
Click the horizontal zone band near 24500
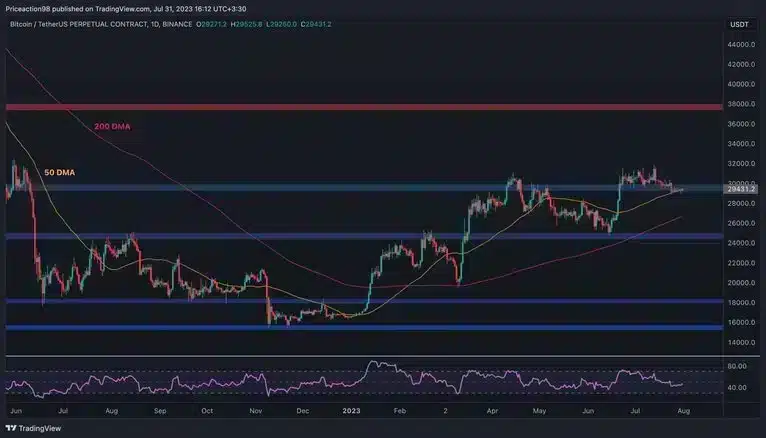[x=360, y=237]
